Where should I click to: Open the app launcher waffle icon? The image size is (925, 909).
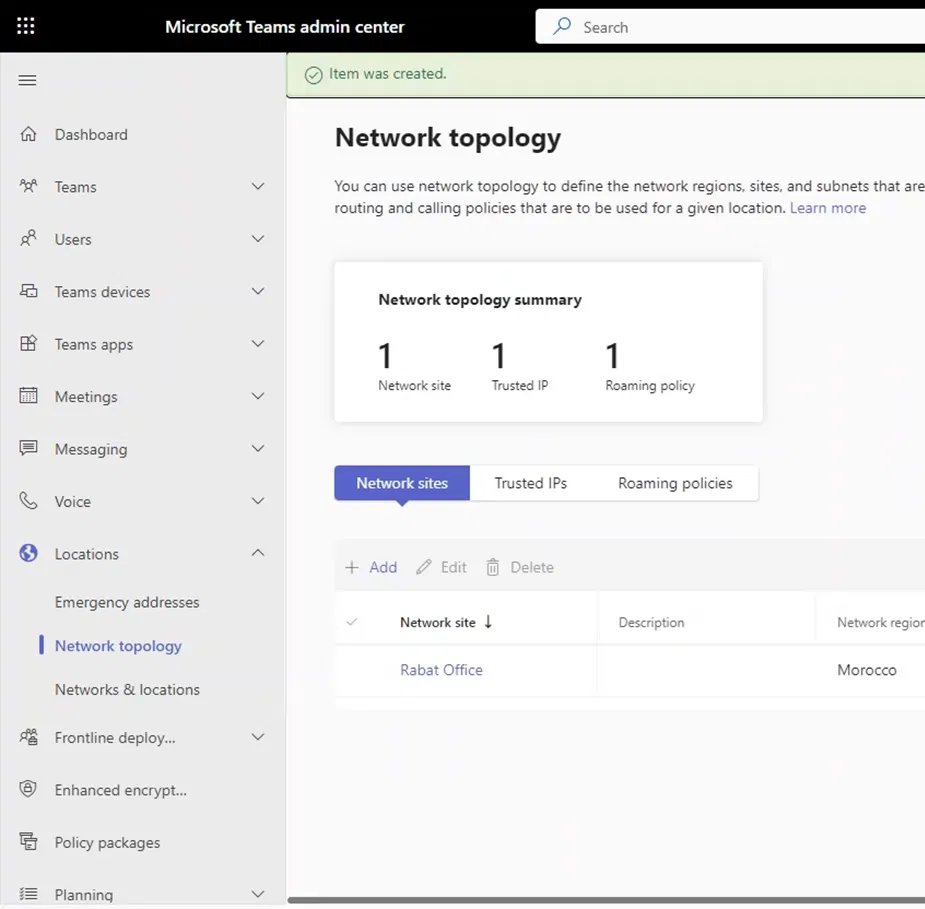tap(26, 27)
